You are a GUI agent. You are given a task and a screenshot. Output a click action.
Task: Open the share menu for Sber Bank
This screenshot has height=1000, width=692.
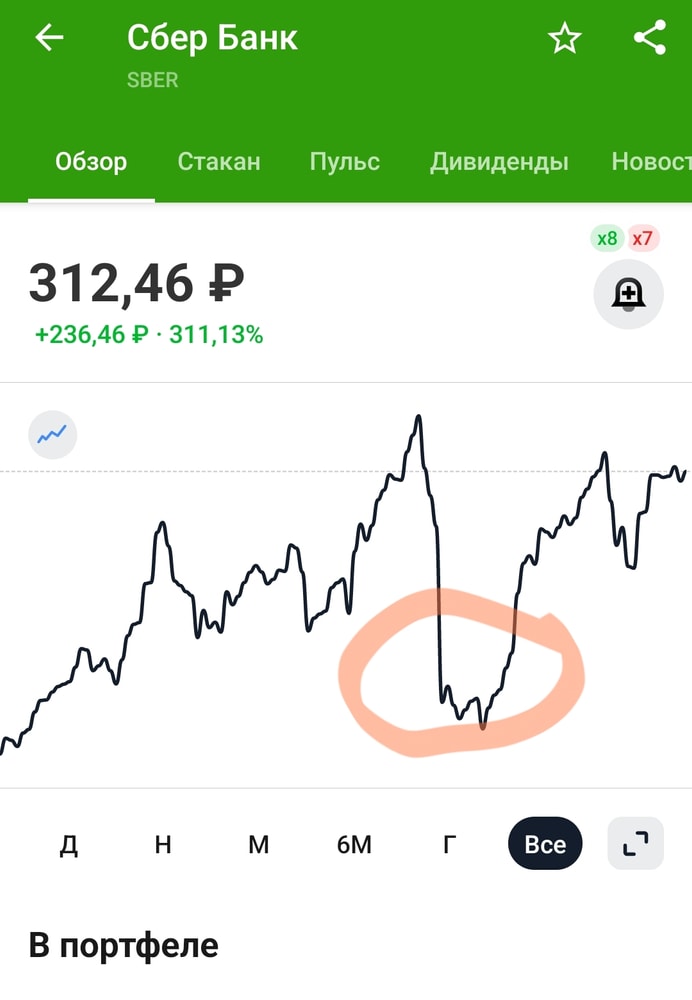pyautogui.click(x=650, y=38)
